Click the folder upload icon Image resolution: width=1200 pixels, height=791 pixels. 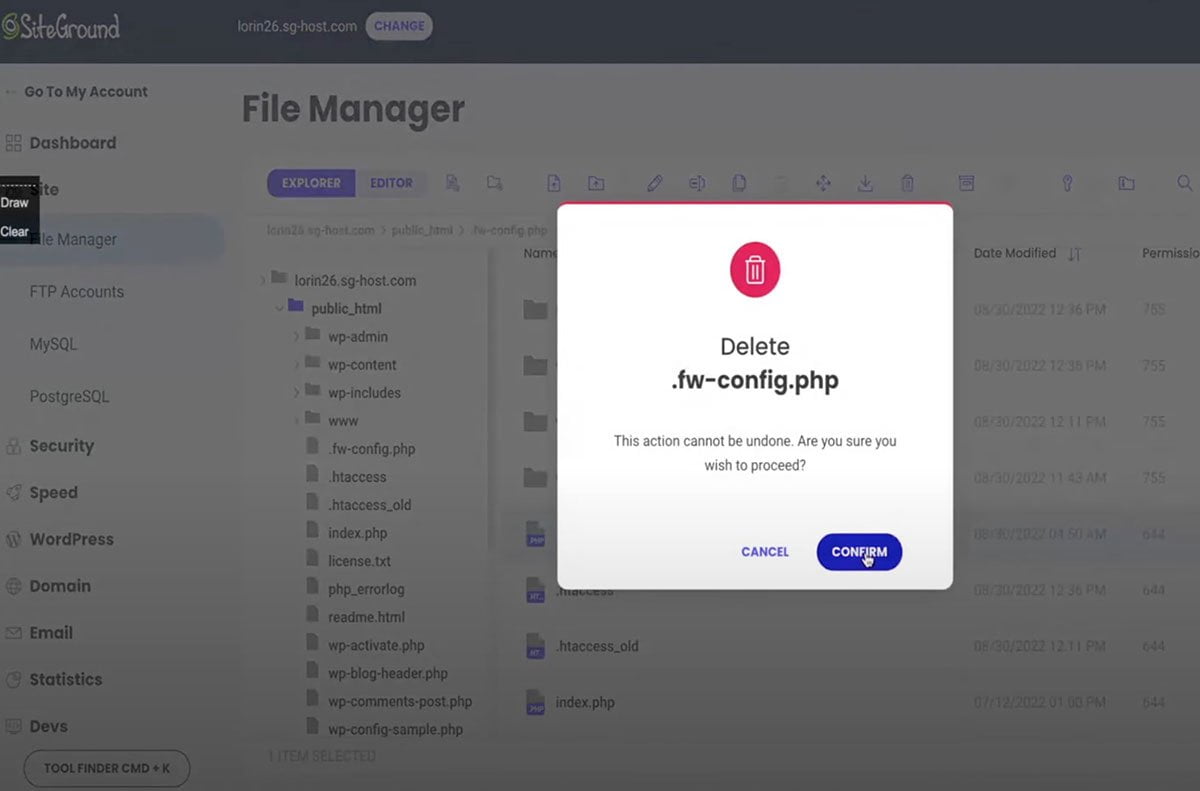(596, 183)
